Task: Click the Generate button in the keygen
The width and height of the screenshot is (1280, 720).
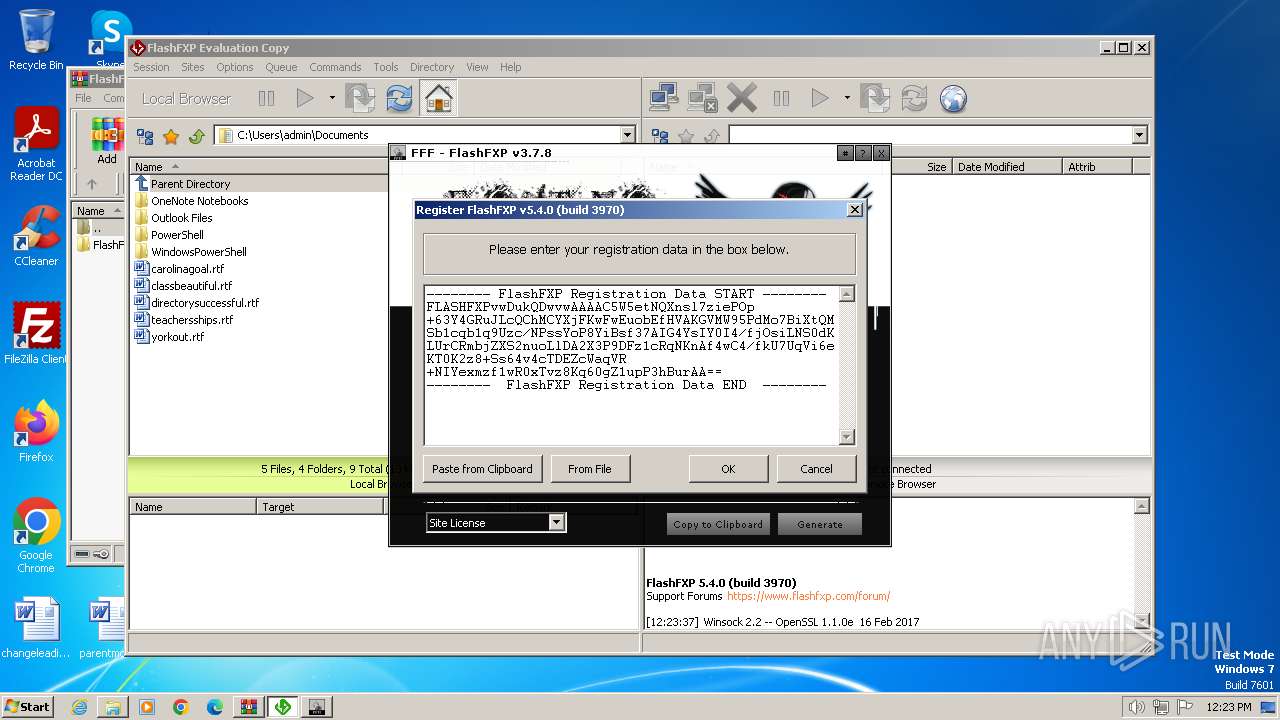Action: pyautogui.click(x=820, y=524)
